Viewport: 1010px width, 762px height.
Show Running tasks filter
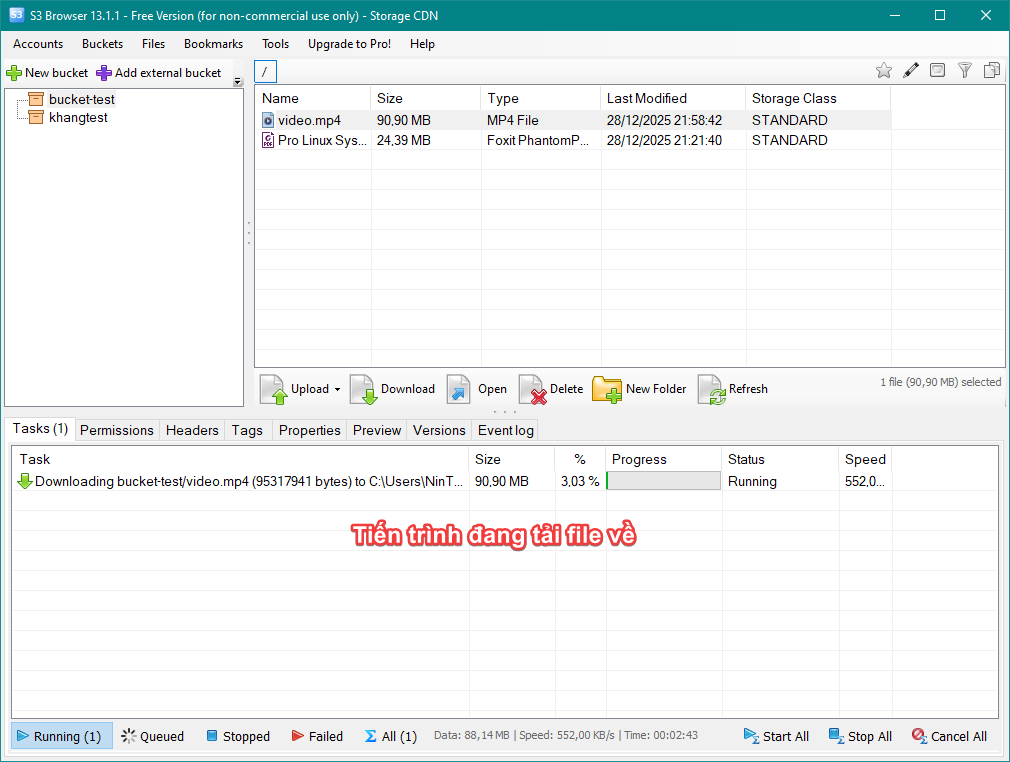(x=62, y=736)
